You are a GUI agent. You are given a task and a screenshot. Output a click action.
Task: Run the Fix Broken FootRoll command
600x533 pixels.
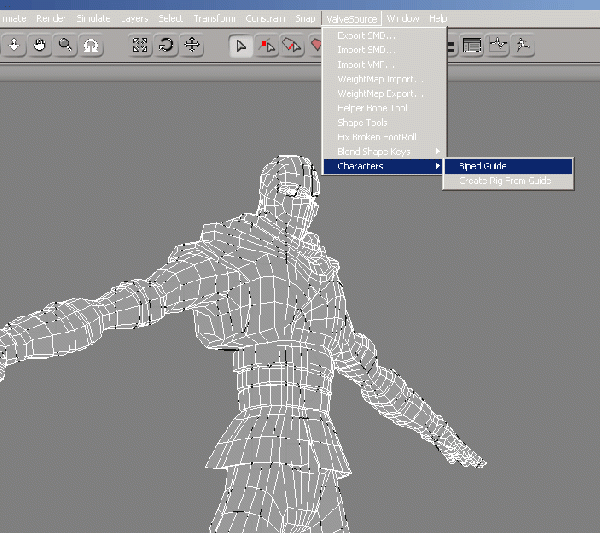pos(384,137)
